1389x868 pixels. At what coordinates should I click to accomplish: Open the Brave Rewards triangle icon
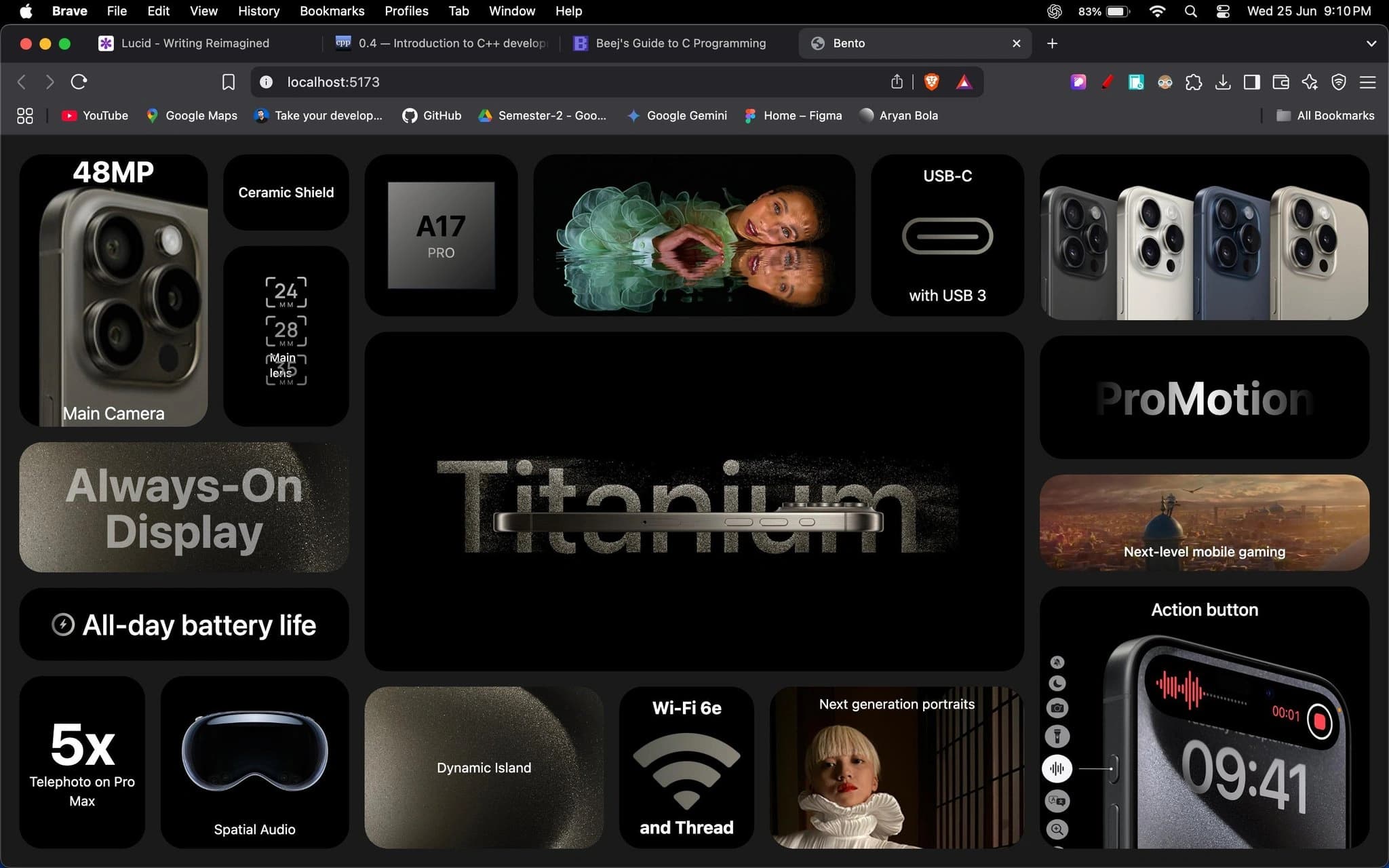pyautogui.click(x=964, y=82)
